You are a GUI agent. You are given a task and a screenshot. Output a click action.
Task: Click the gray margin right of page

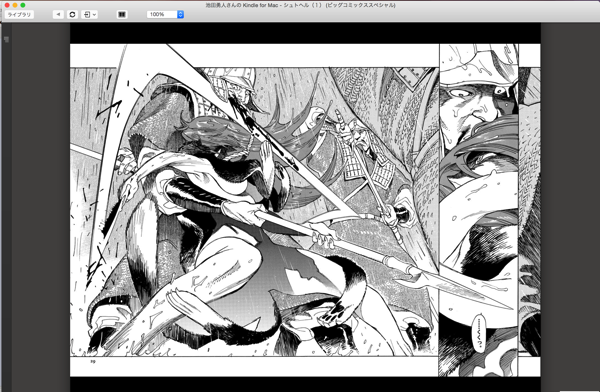570,207
